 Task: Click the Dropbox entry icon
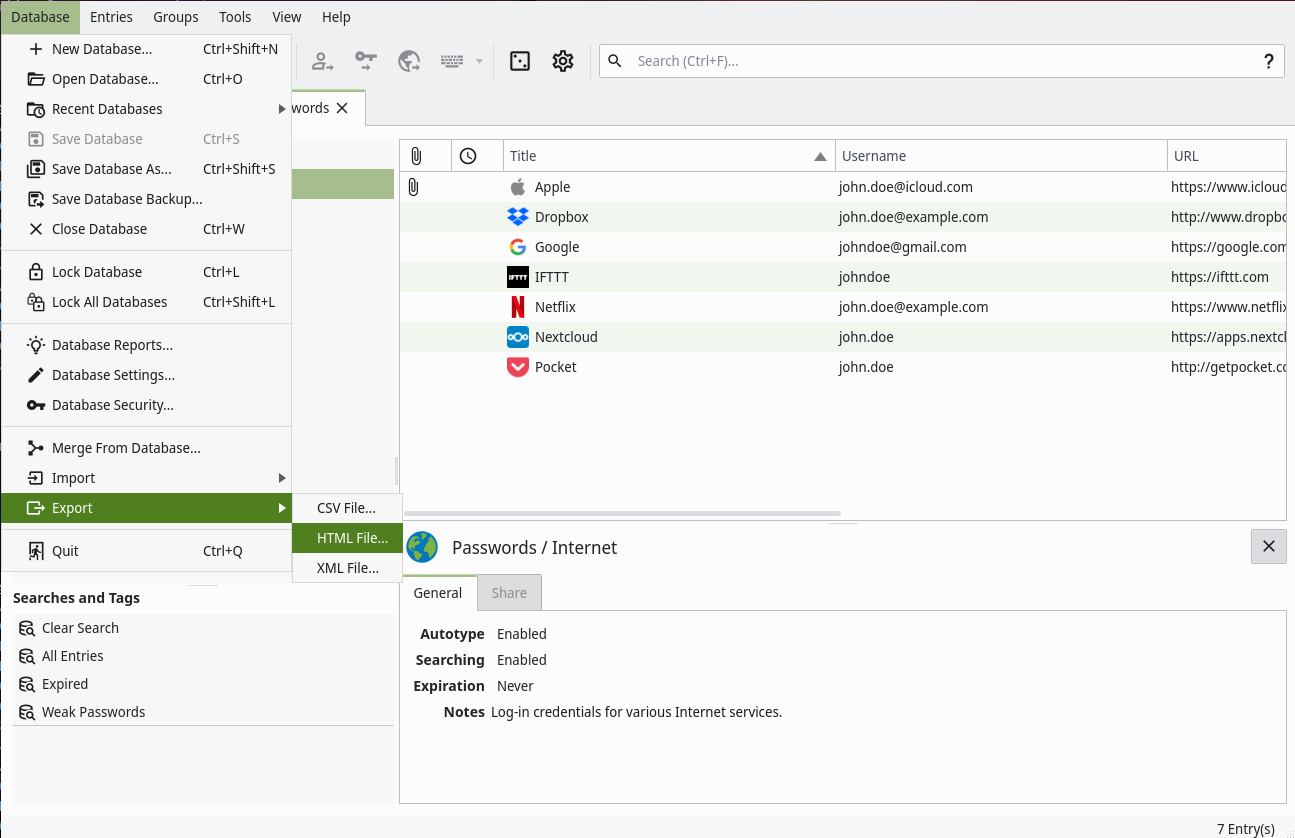pos(517,217)
